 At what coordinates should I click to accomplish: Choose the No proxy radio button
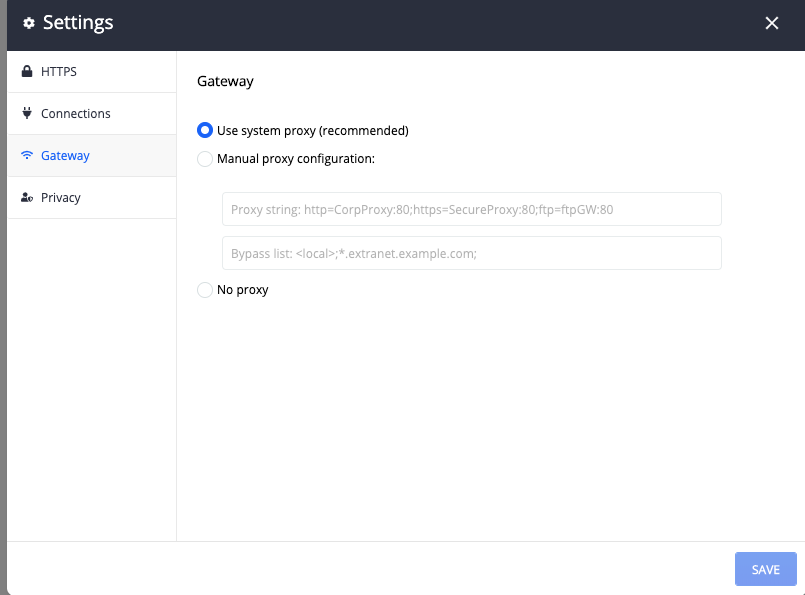(x=205, y=290)
